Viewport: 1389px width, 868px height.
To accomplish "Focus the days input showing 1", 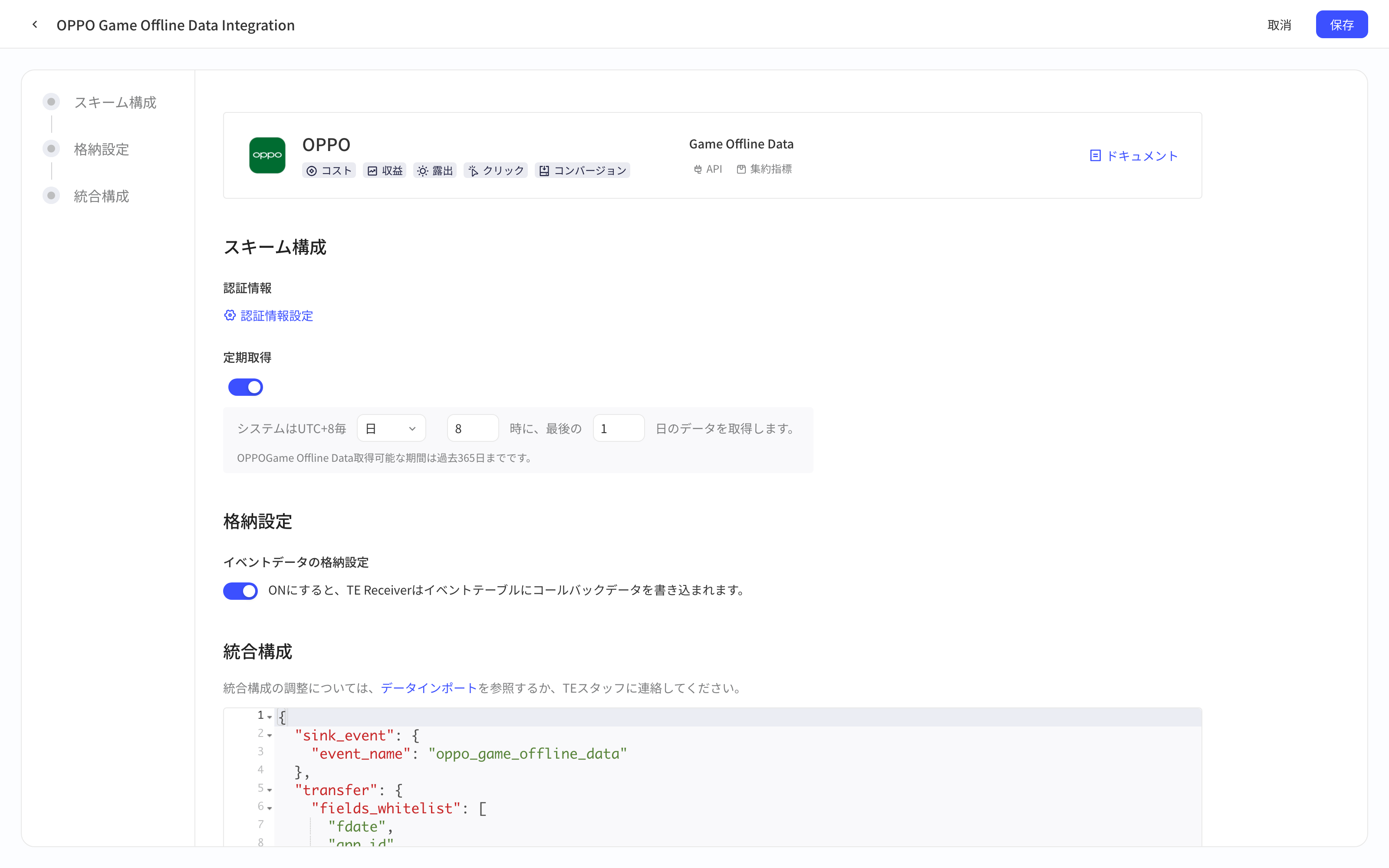I will coord(618,428).
